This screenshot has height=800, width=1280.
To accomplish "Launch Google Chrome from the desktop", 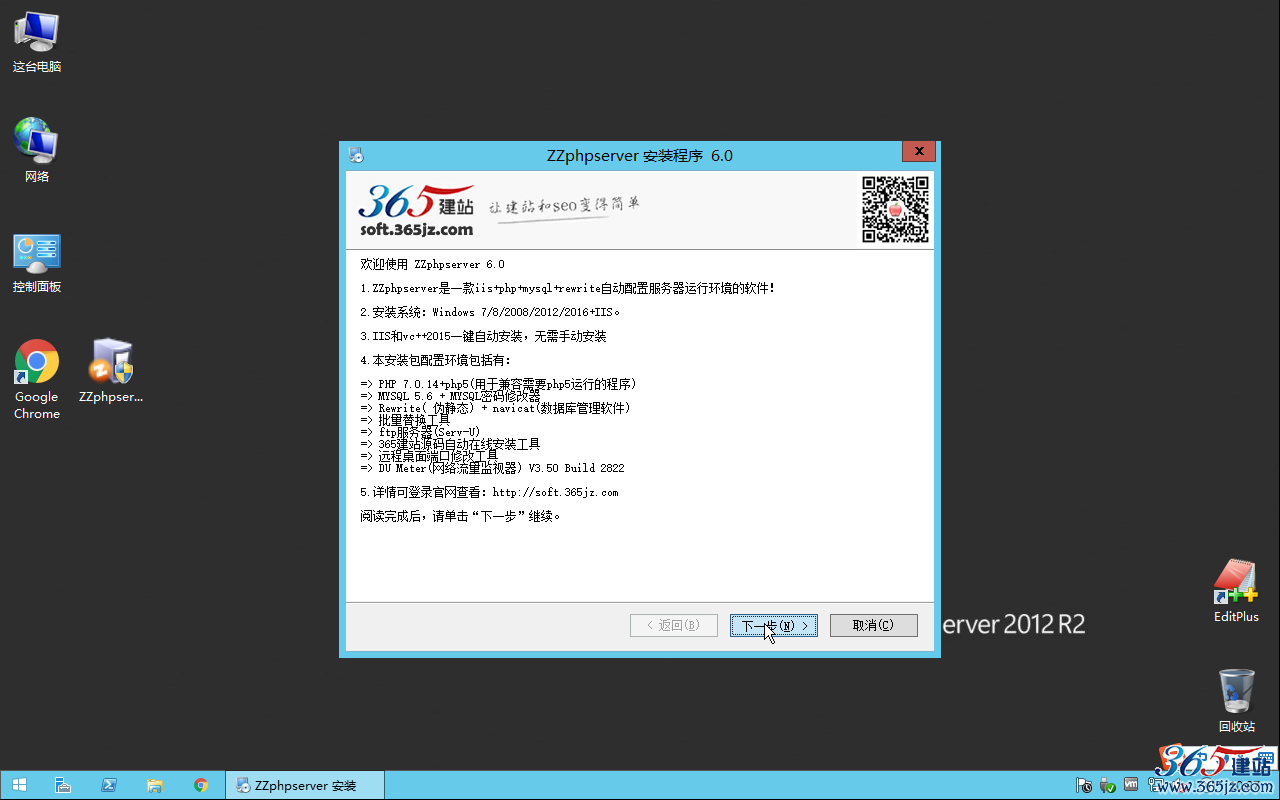I will tap(37, 379).
